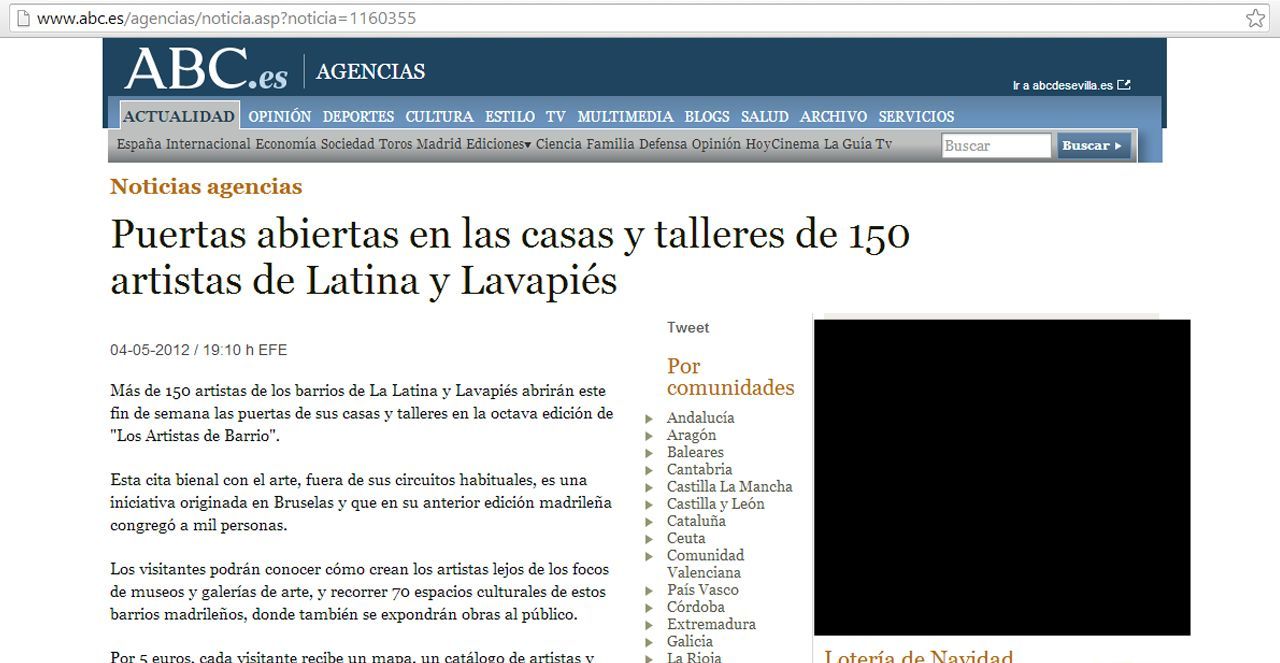Open the Internacional subsection
Image resolution: width=1280 pixels, height=663 pixels.
pos(208,144)
